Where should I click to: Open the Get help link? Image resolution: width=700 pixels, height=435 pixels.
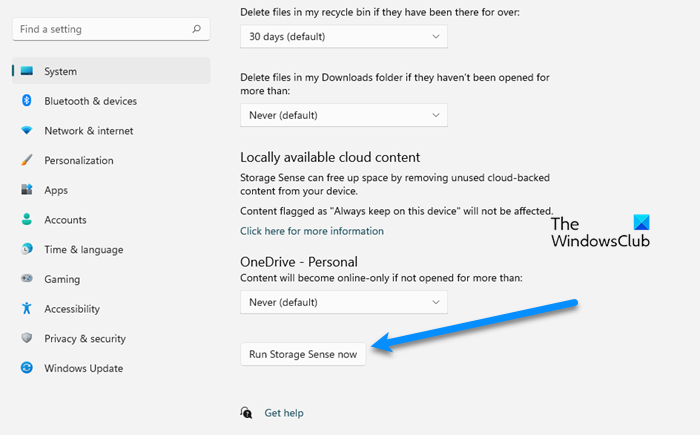(x=283, y=412)
